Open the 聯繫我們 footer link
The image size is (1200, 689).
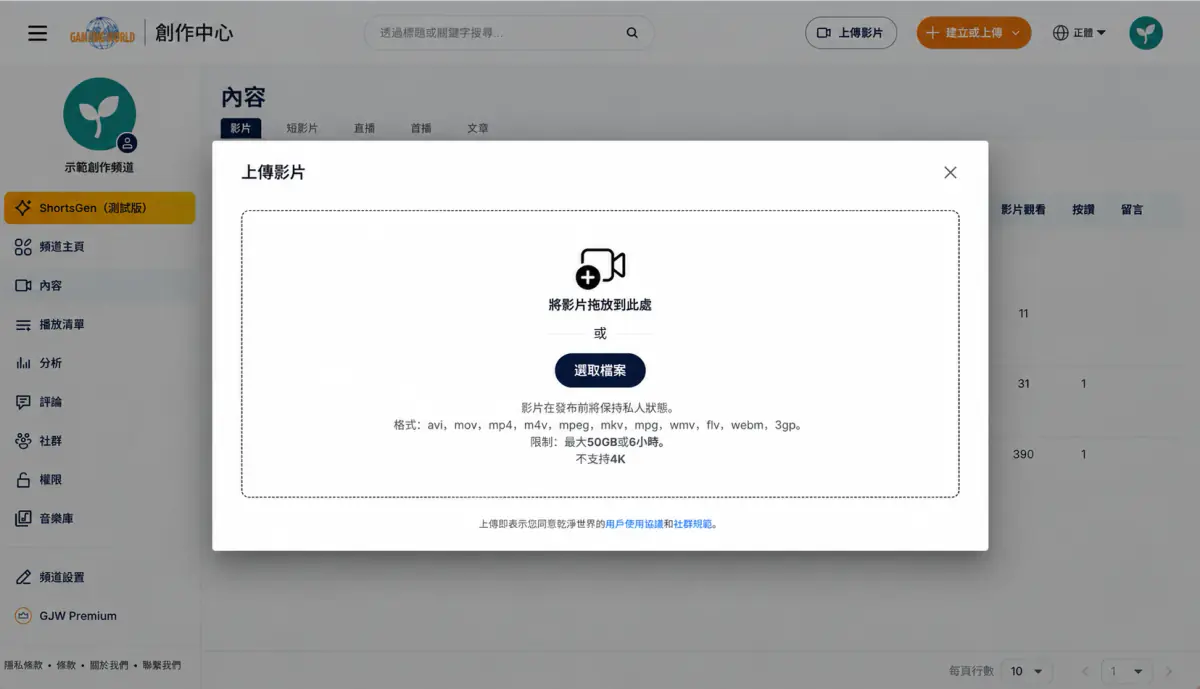coord(161,665)
